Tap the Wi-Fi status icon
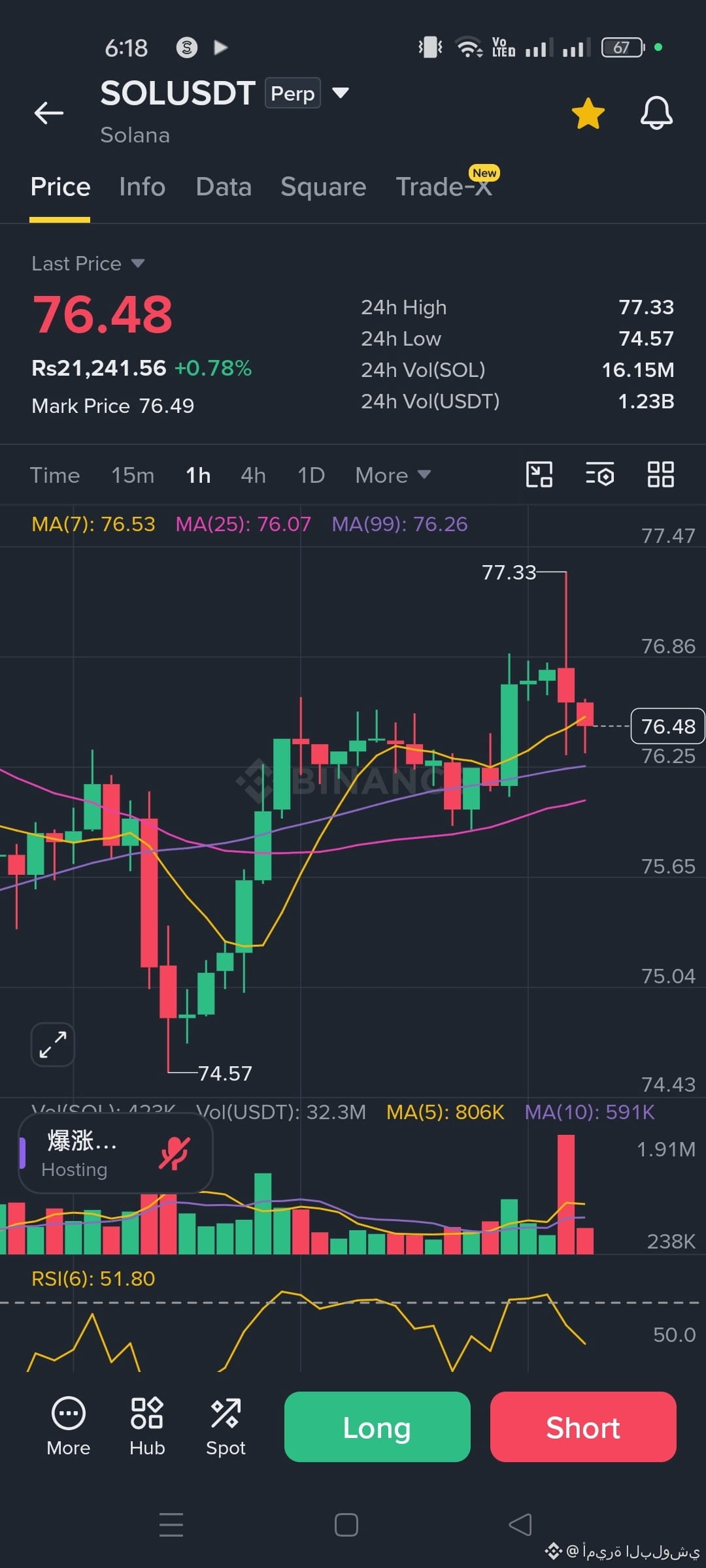Screen dimensions: 706x1568 pos(469,47)
